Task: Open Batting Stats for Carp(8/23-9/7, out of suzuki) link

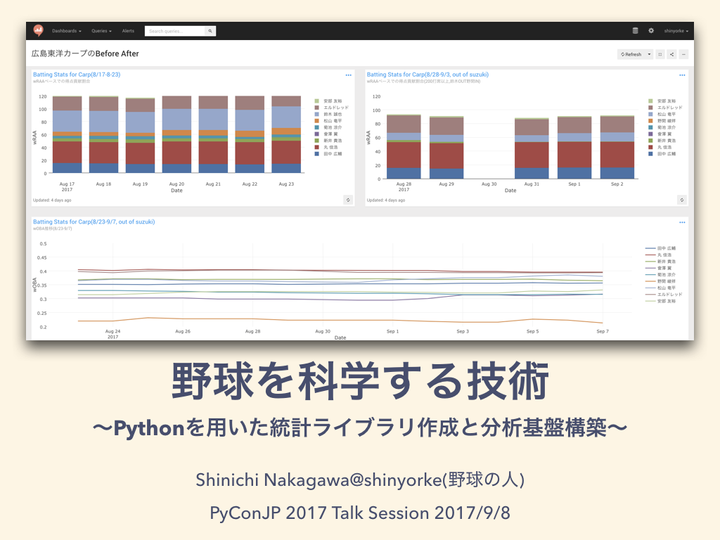Action: [x=94, y=222]
